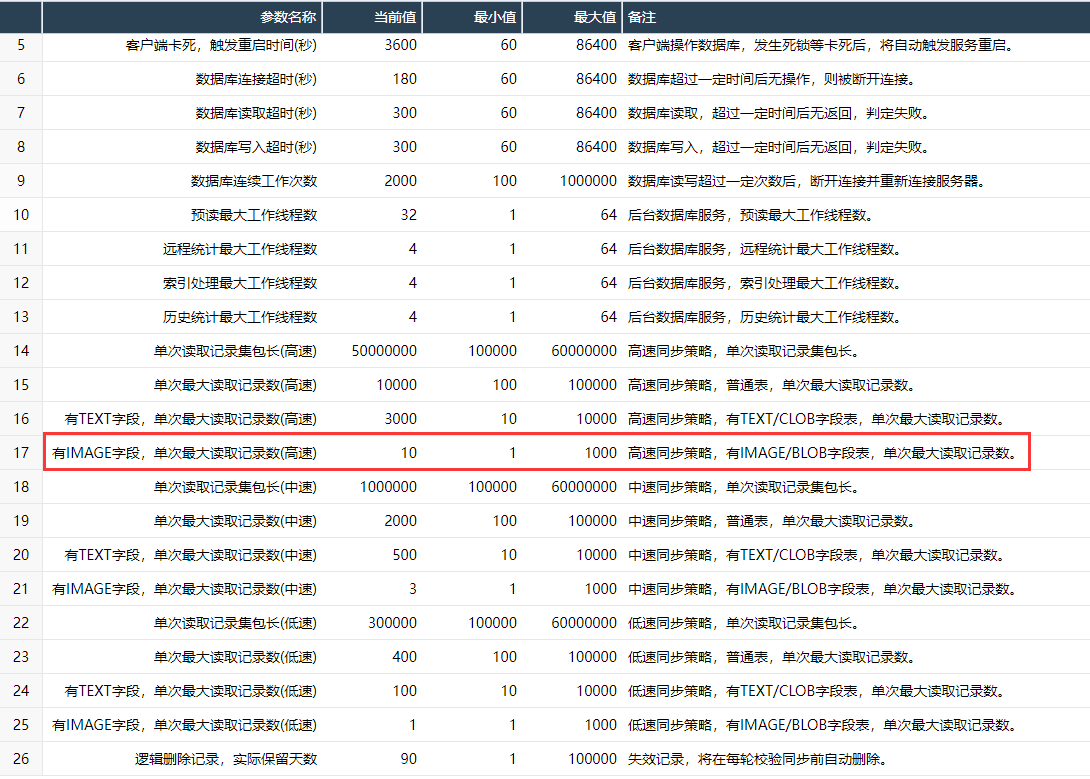
Task: Click the 最大值 column header
Action: 595,18
